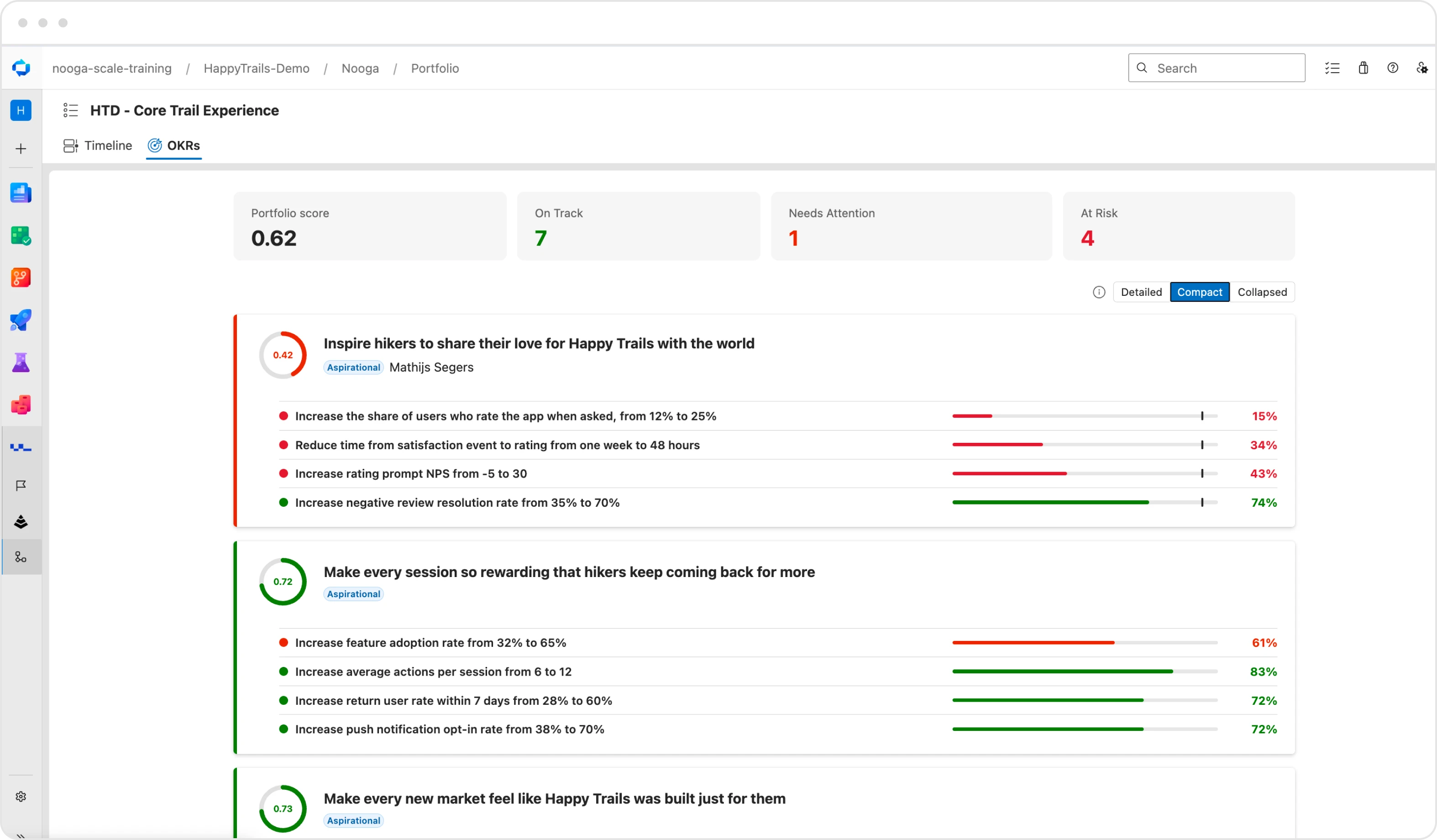
Task: Go to nooga-scale-training breadcrumb
Action: tap(112, 68)
